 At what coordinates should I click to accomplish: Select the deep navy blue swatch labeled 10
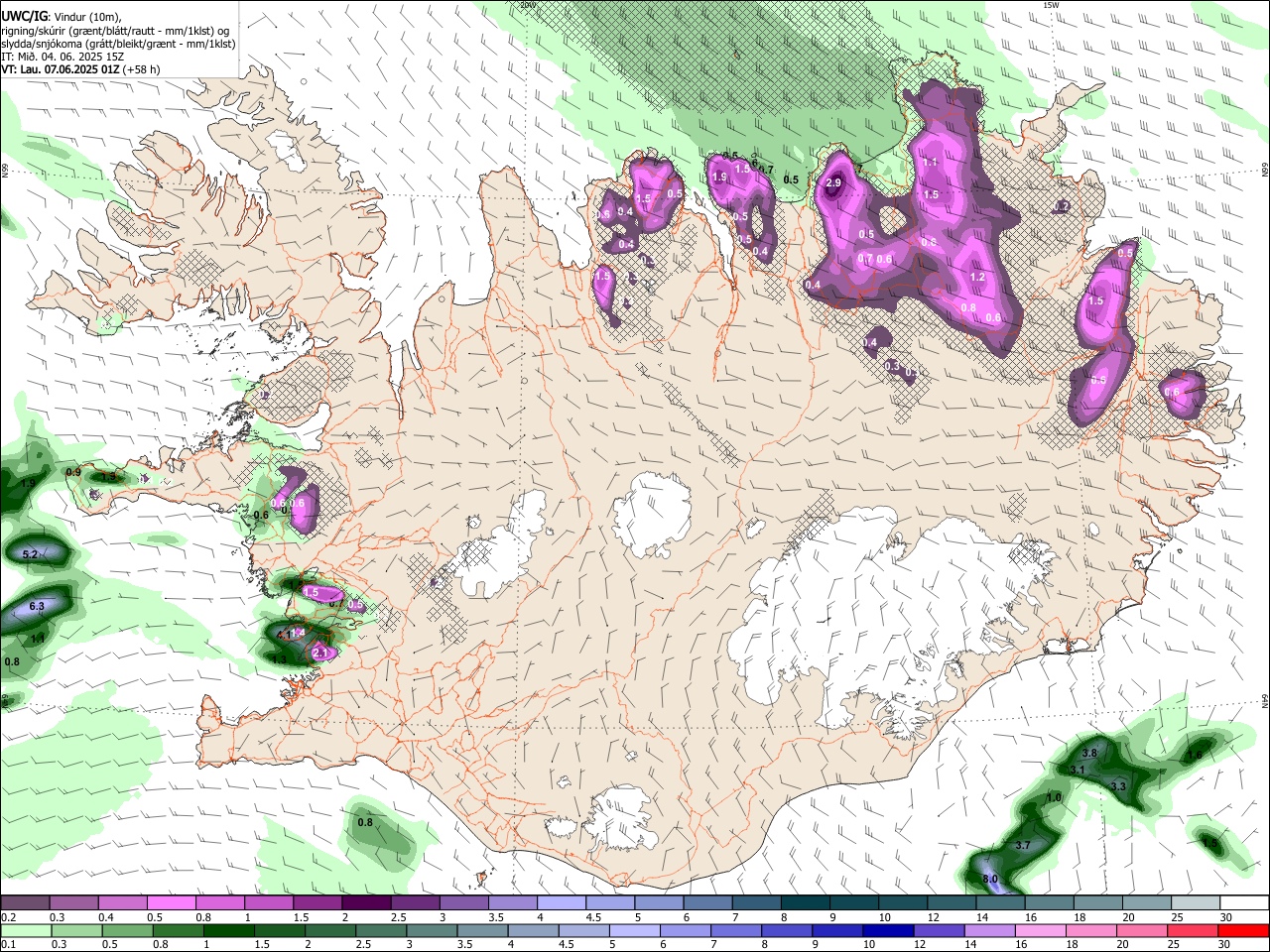[887, 930]
